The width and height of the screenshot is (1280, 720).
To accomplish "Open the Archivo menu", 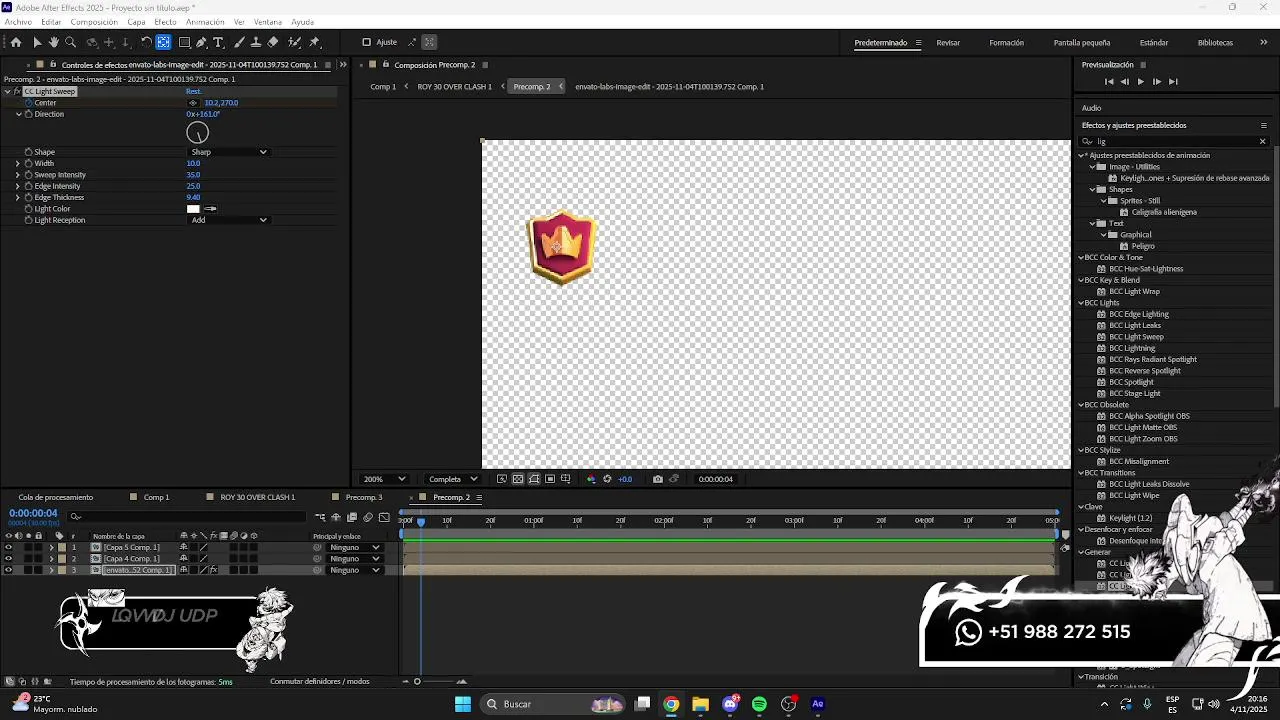I will click(18, 22).
